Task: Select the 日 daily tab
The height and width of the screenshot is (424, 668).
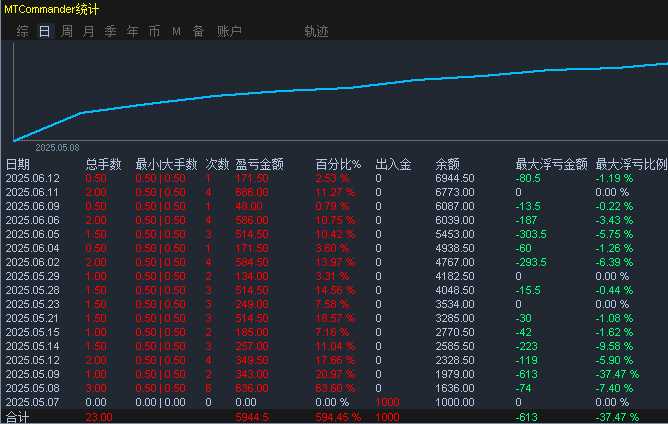Action: 45,31
